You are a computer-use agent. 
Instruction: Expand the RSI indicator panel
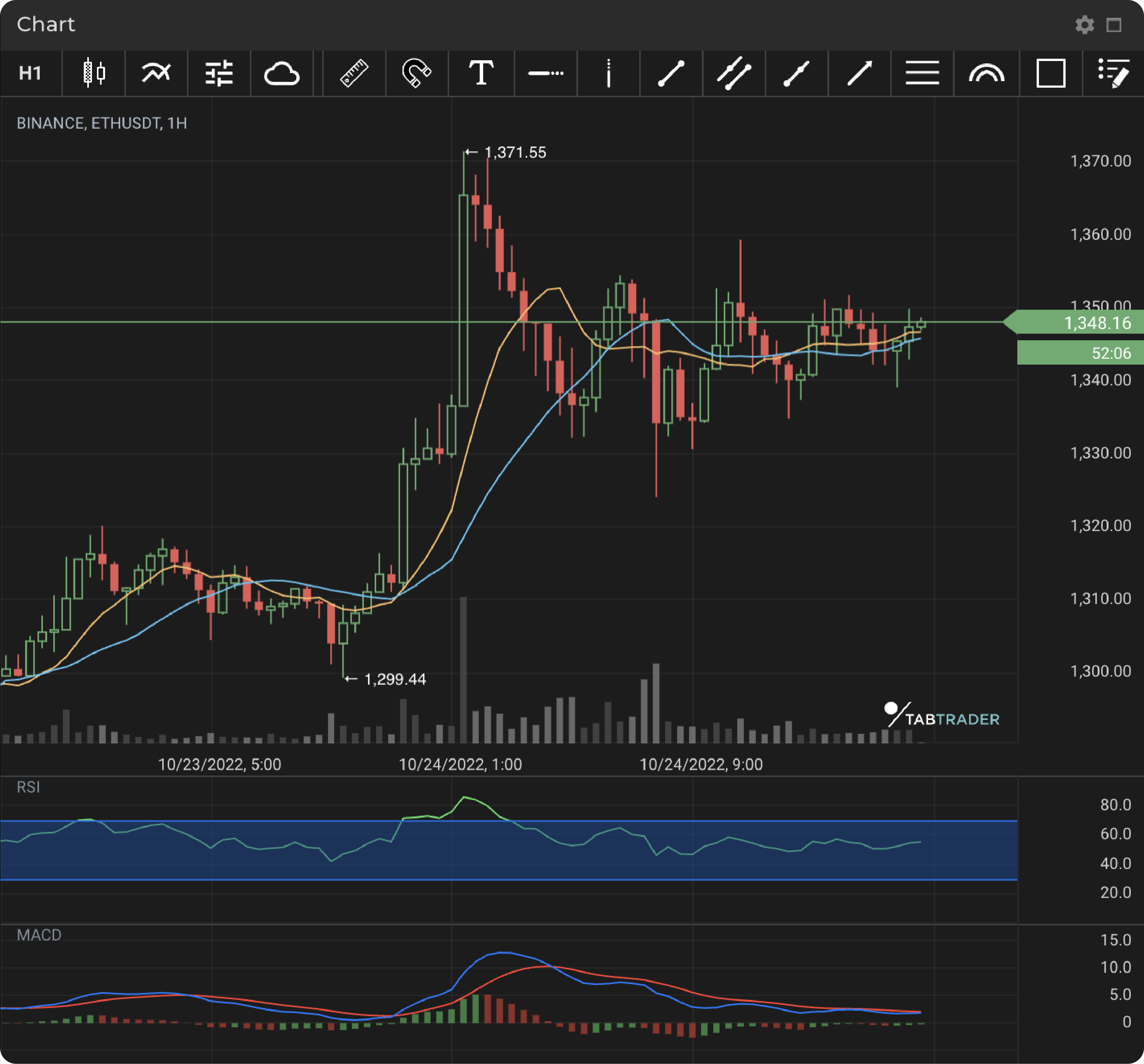[x=29, y=787]
